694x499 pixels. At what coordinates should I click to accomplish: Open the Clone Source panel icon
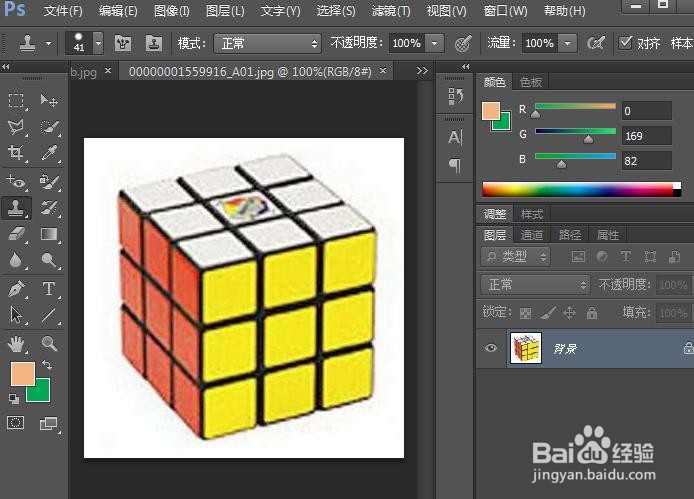click(x=154, y=43)
